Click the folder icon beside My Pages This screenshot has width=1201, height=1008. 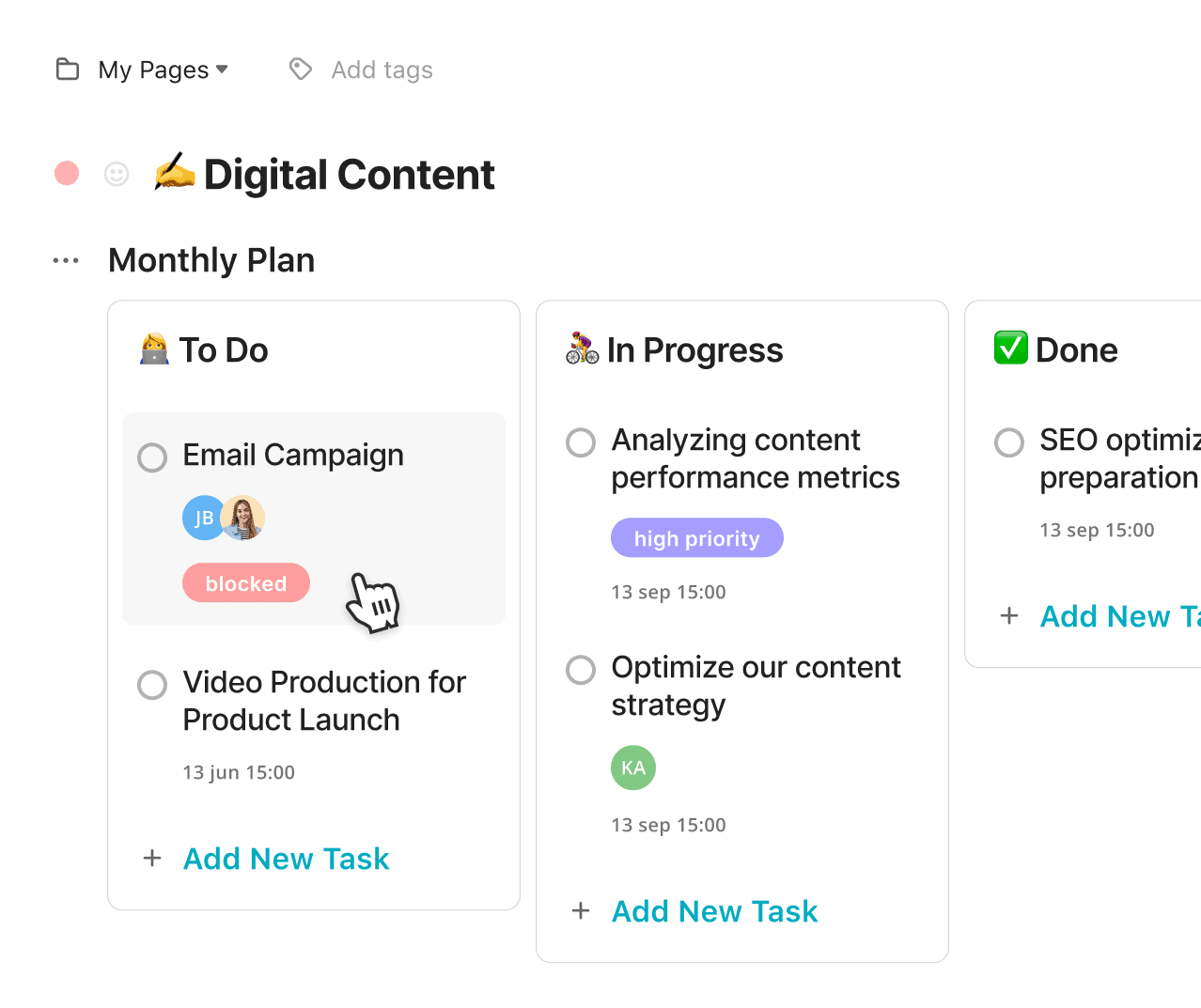68,70
